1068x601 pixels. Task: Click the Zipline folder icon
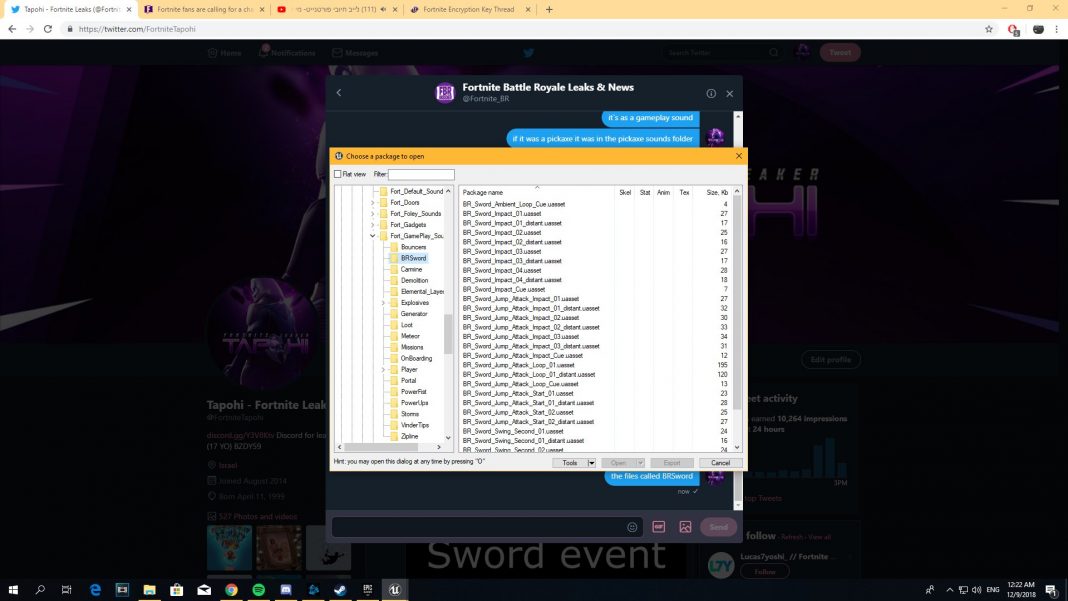(394, 436)
